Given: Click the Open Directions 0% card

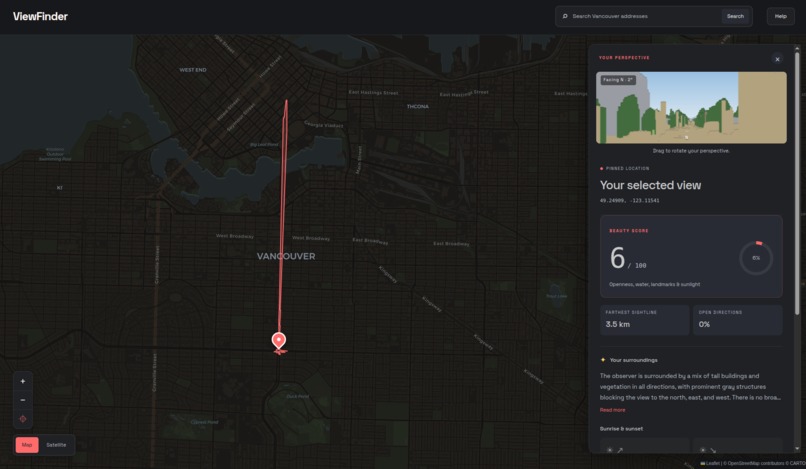Looking at the screenshot, I should [738, 320].
